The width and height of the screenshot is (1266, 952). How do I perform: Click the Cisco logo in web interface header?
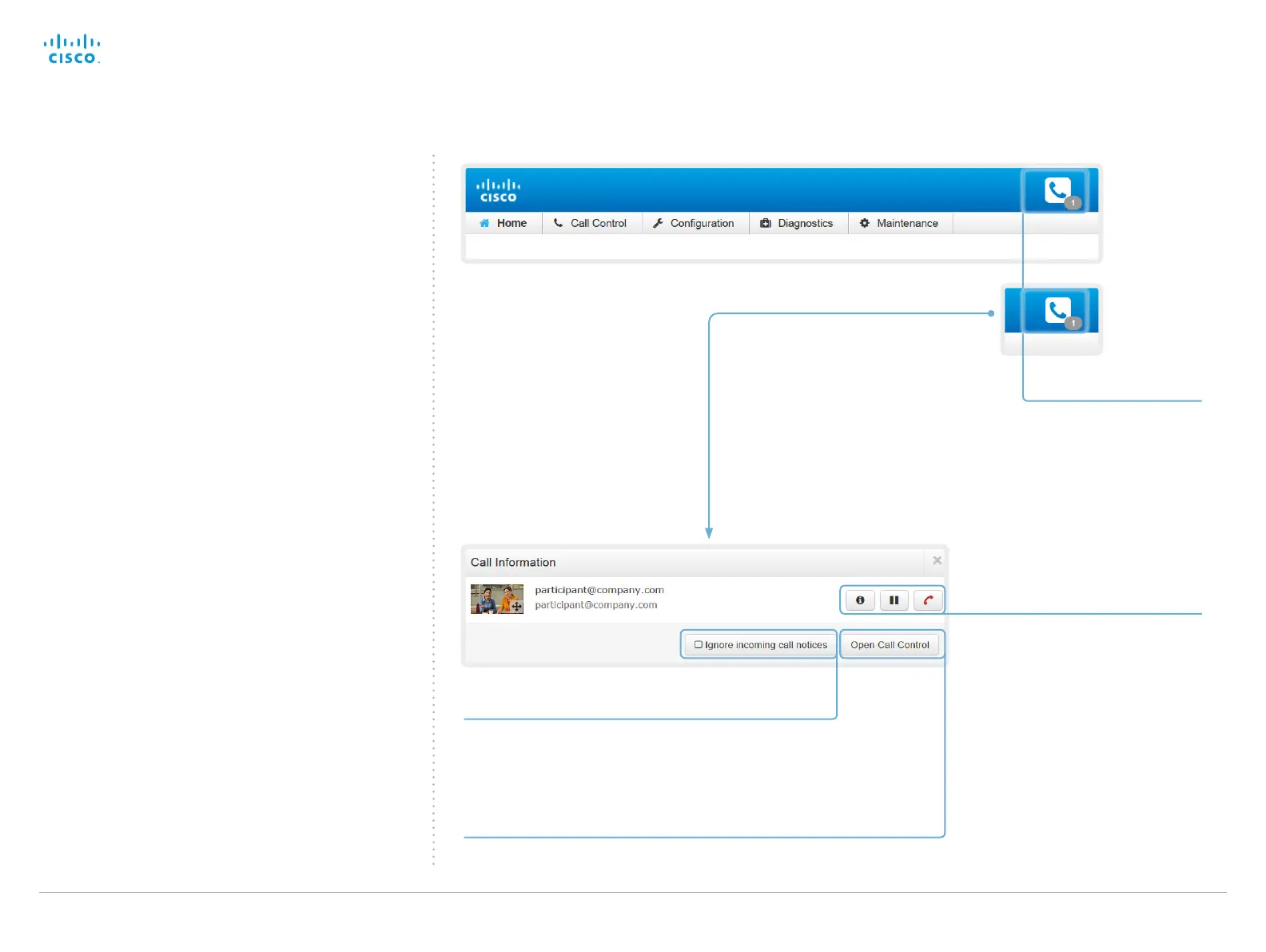[x=499, y=190]
